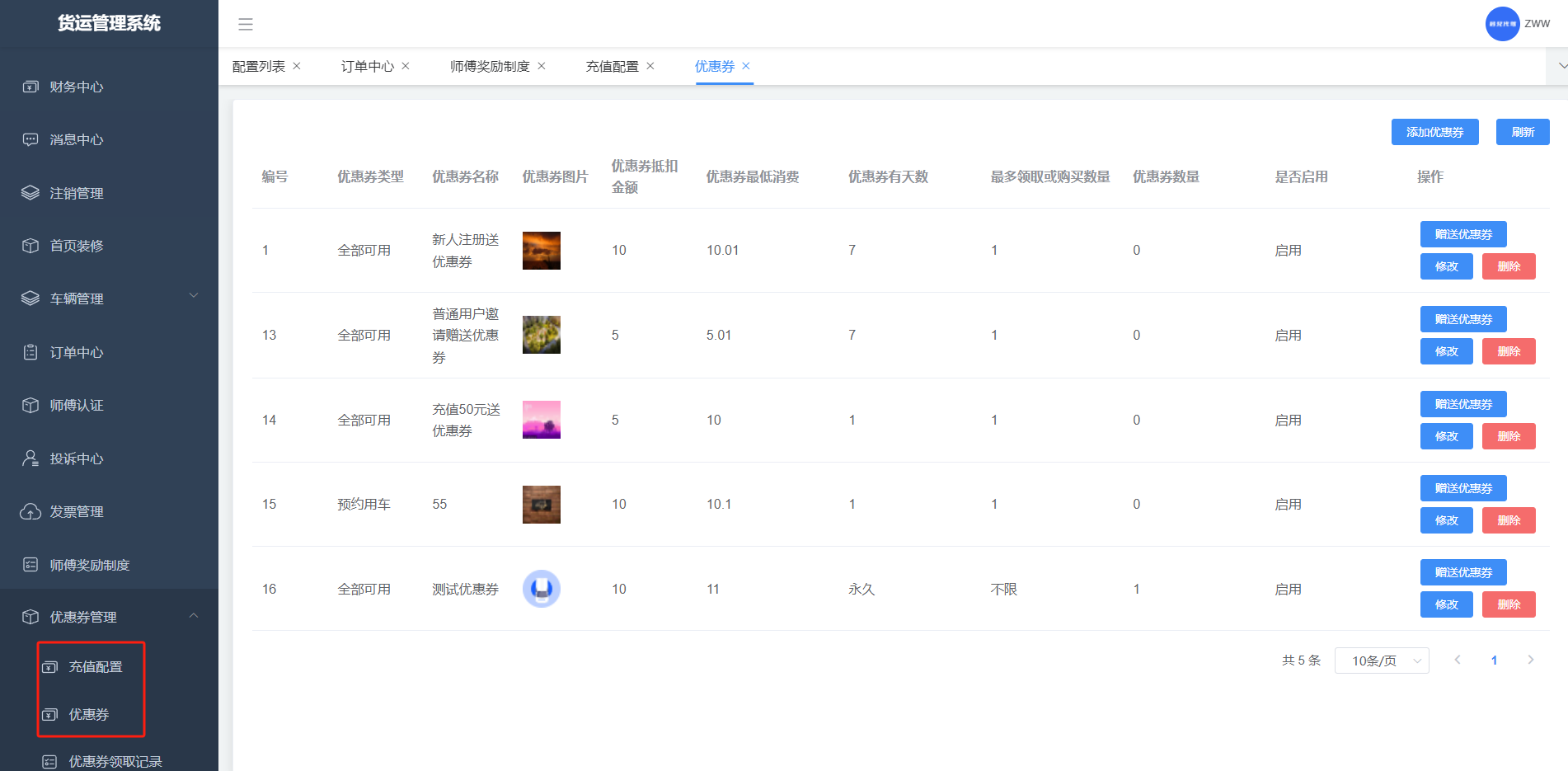Open 发票管理 sidebar item
The height and width of the screenshot is (771, 1568).
click(76, 511)
